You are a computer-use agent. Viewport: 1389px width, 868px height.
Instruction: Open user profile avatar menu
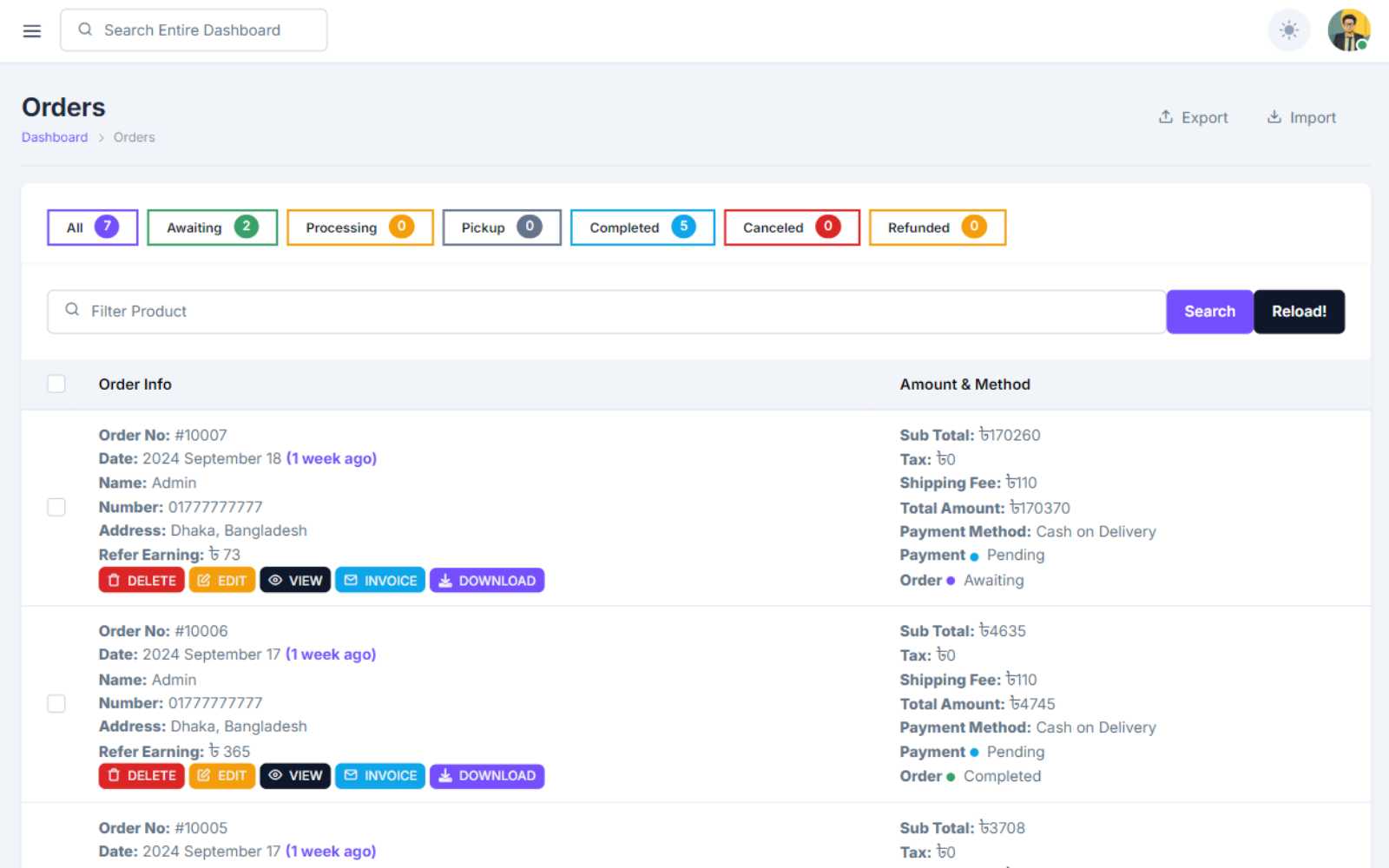tap(1348, 30)
